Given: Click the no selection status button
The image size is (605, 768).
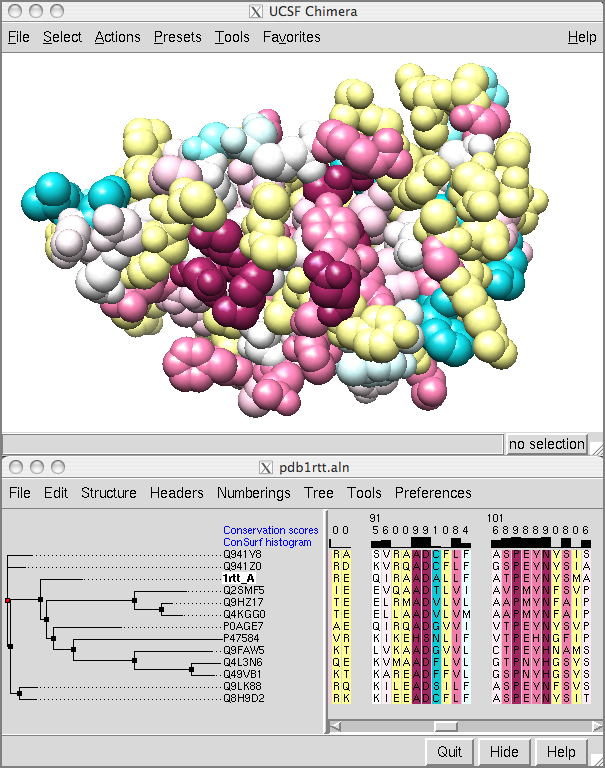Looking at the screenshot, I should click(546, 444).
